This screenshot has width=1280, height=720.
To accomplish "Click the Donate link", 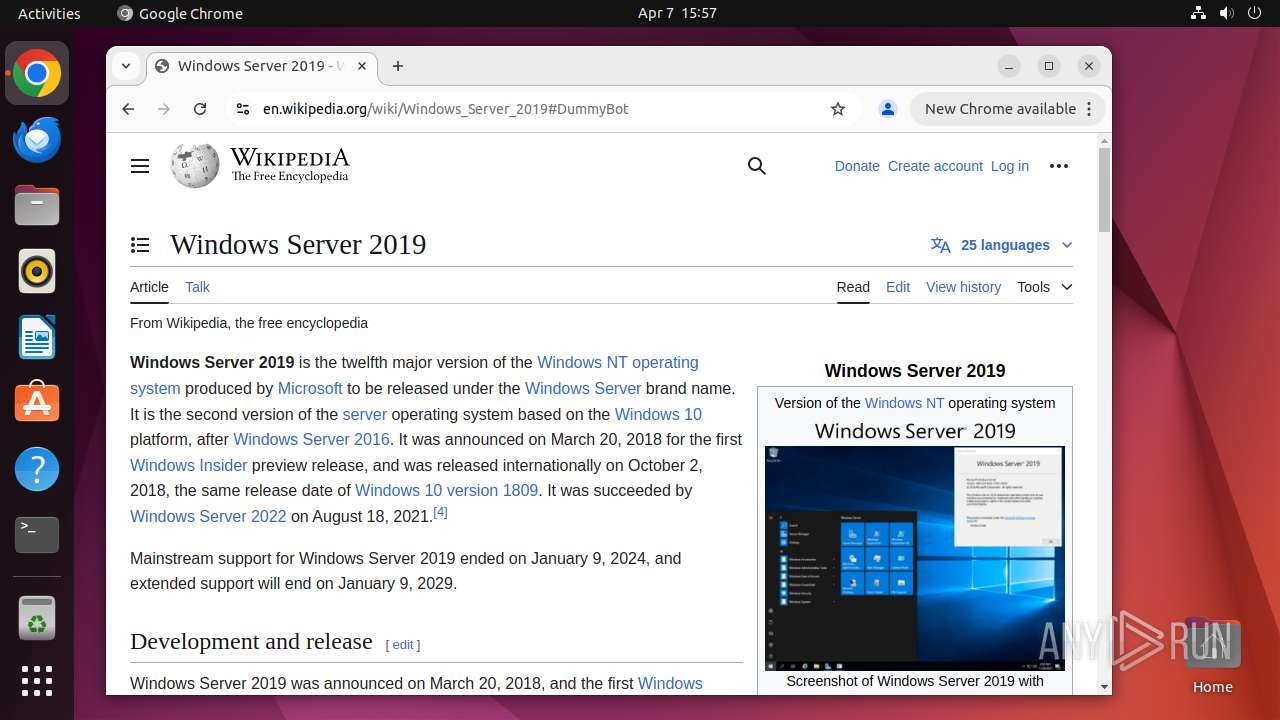I will pyautogui.click(x=857, y=166).
